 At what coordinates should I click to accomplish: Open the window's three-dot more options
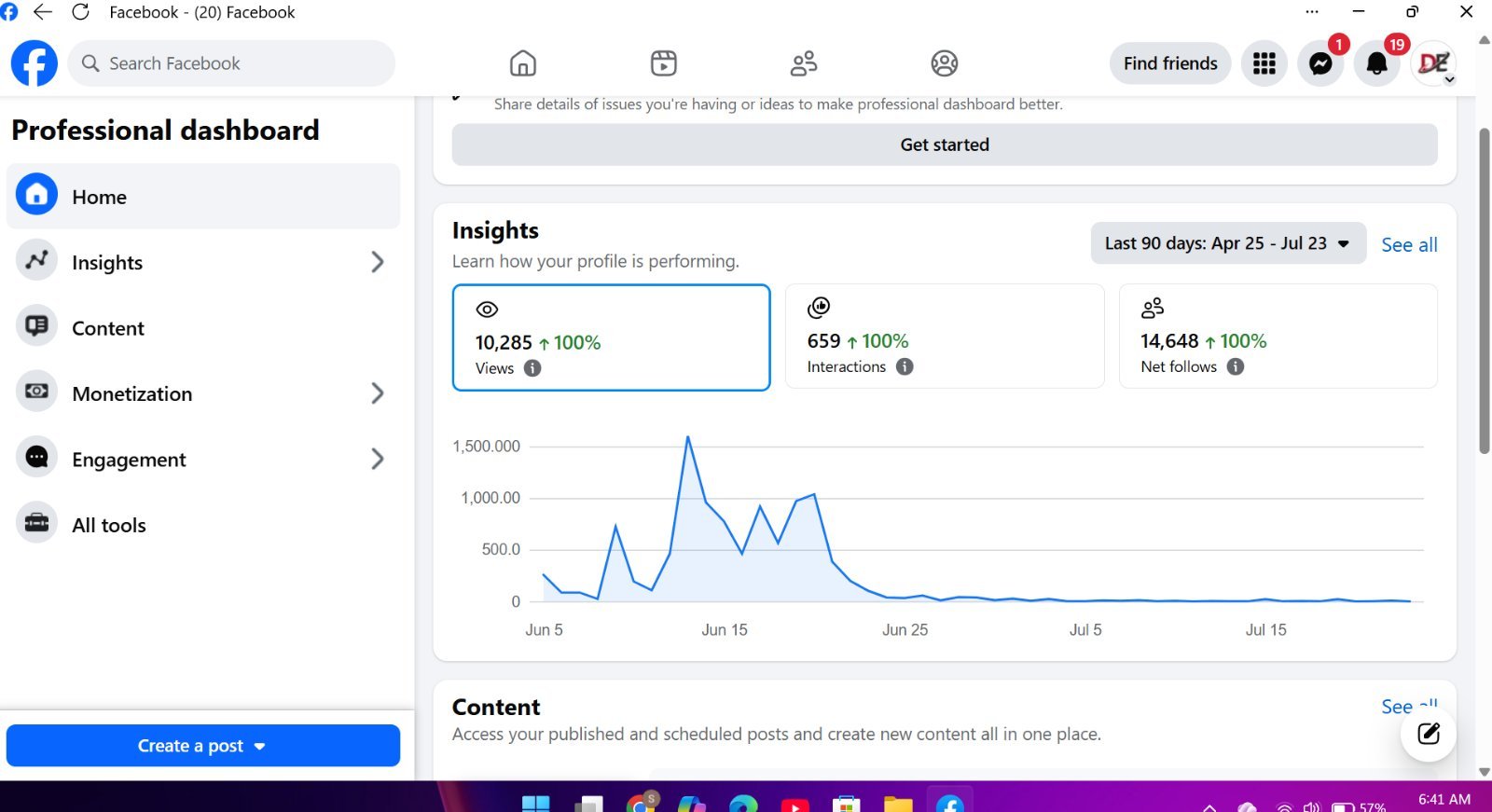click(1312, 12)
